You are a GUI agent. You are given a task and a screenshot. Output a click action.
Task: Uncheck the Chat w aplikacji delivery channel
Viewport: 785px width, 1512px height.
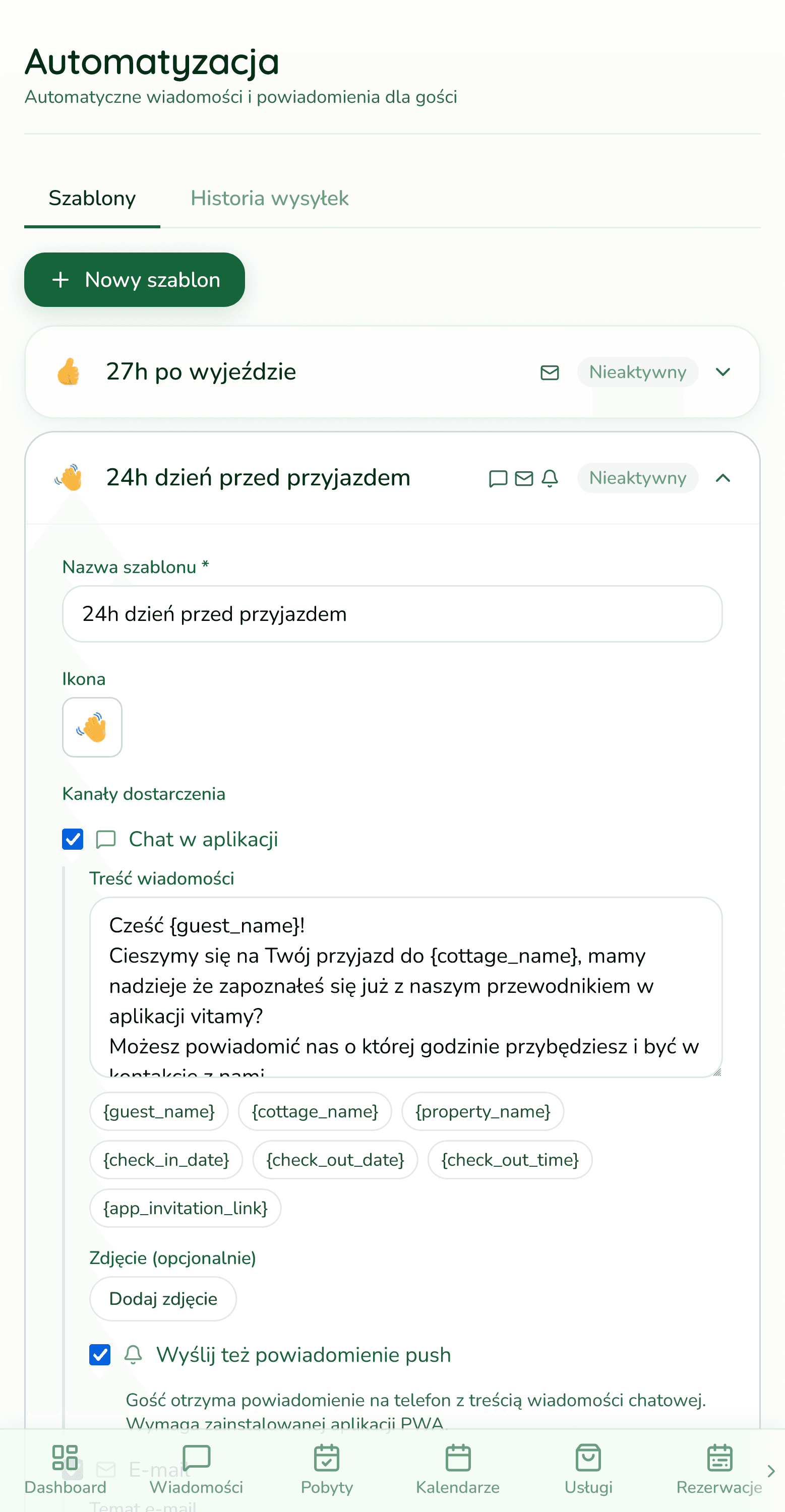coord(72,839)
